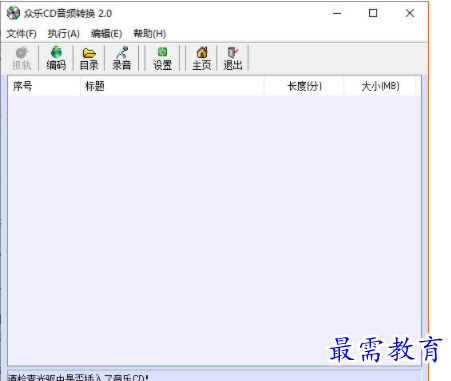Open the 目录 (directory) folder icon
This screenshot has width=451, height=381.
coord(89,58)
